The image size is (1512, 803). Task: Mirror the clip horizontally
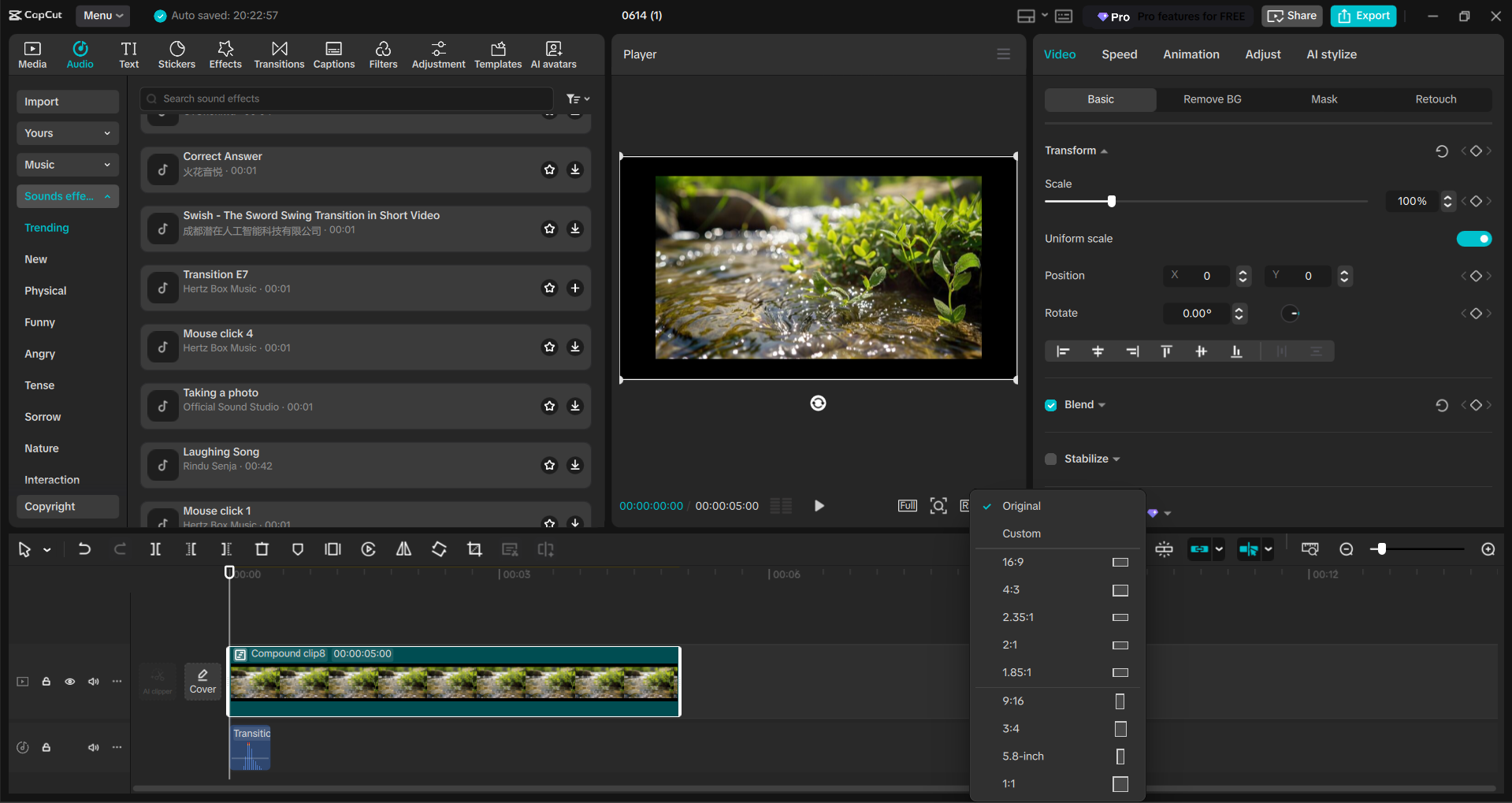(x=403, y=549)
